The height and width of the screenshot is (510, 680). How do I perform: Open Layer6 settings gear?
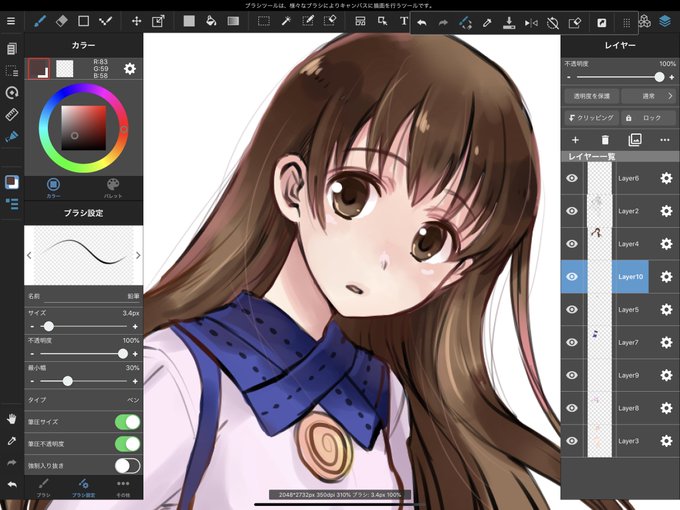pos(666,178)
